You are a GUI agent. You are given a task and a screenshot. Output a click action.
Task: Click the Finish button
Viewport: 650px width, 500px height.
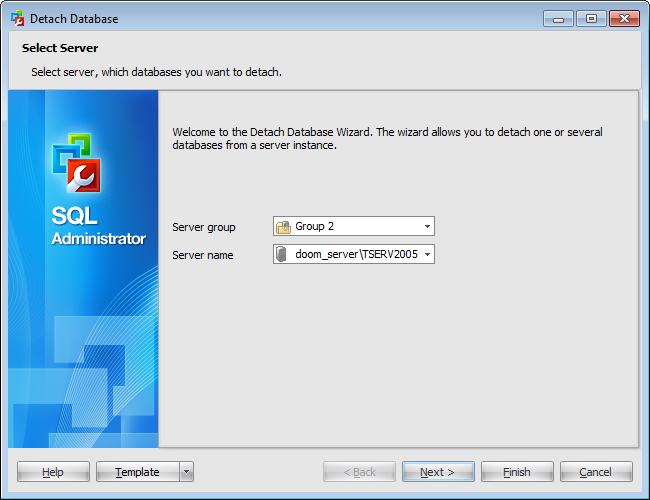(517, 472)
